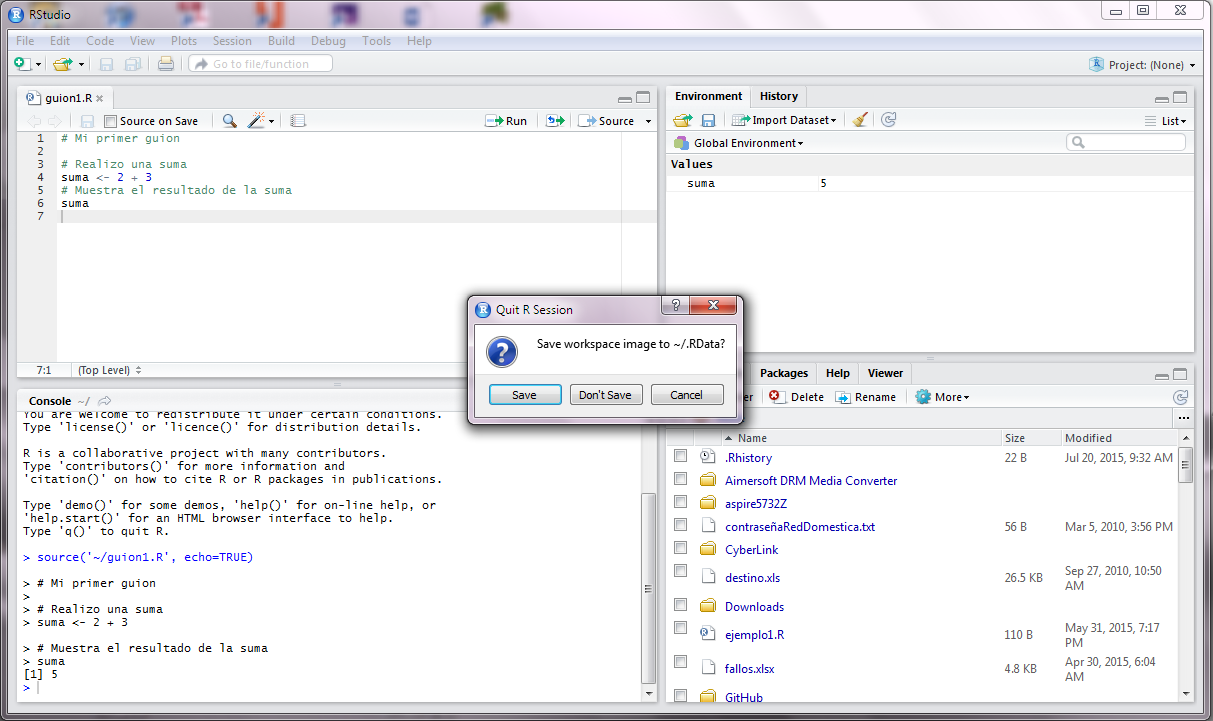Click Save in Quit R Session dialog
The width and height of the screenshot is (1213, 721).
[x=525, y=395]
